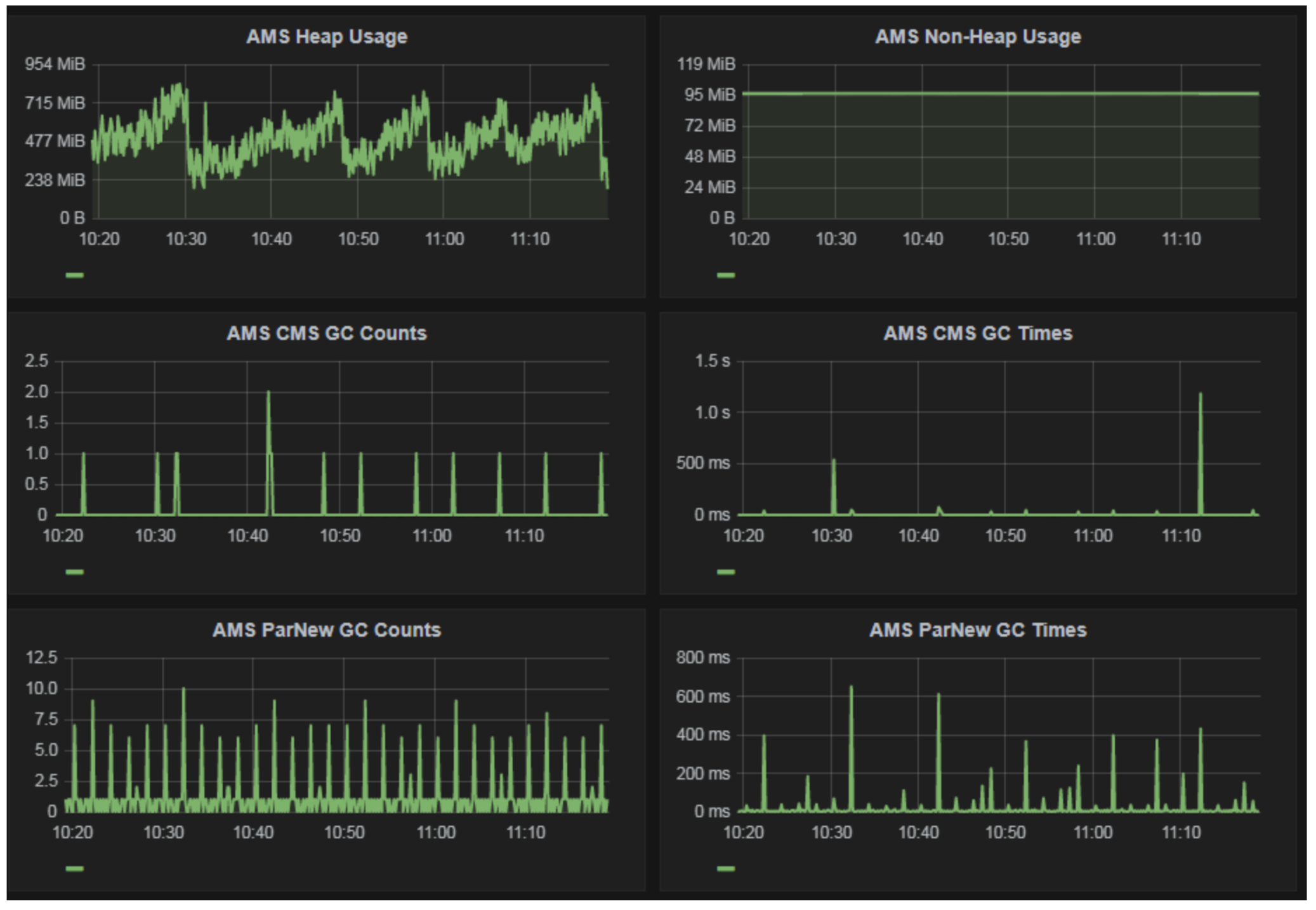Click the green legend swatch under Non-Heap Usage
The image size is (1316, 910).
click(x=725, y=275)
